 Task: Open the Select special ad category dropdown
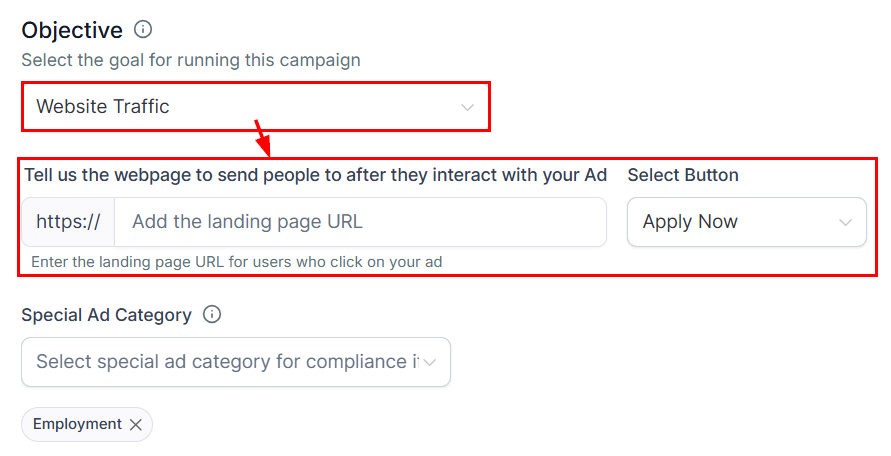click(x=226, y=362)
